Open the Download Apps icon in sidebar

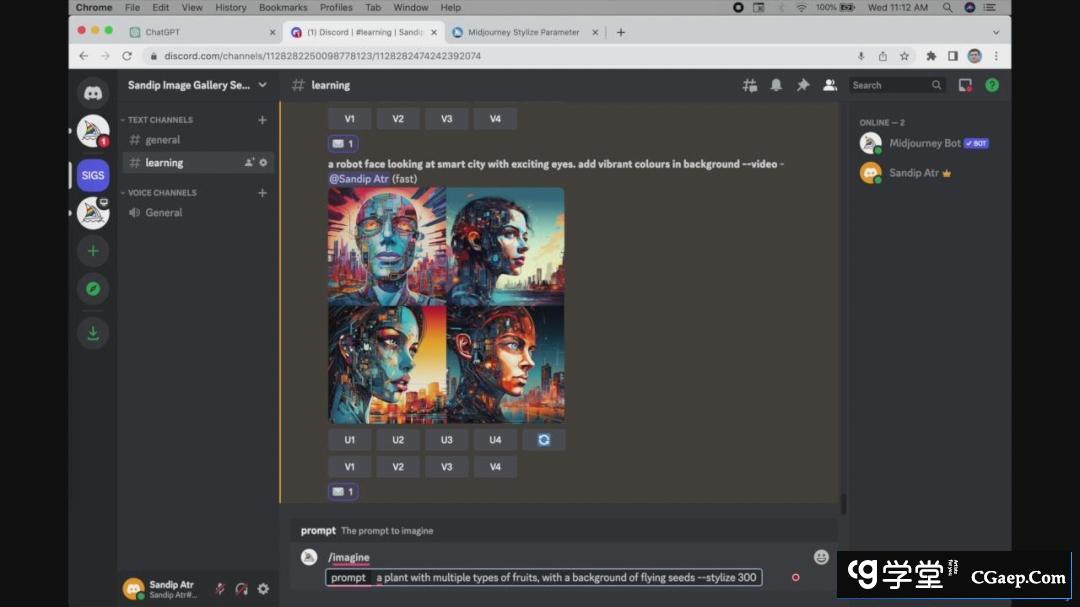click(x=93, y=334)
